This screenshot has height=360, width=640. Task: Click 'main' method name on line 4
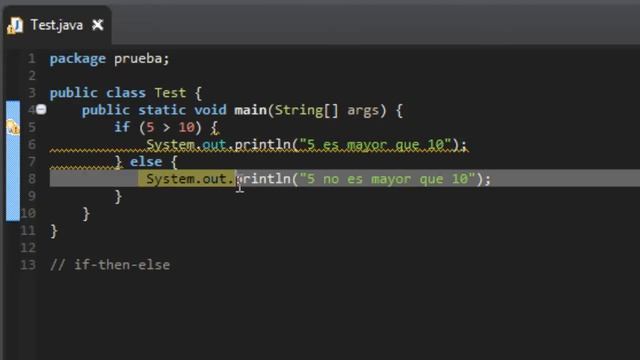250,110
